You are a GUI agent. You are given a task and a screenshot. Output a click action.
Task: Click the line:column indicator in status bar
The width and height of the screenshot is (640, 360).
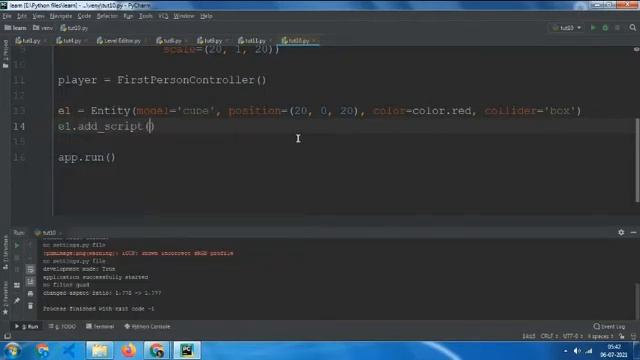point(529,336)
